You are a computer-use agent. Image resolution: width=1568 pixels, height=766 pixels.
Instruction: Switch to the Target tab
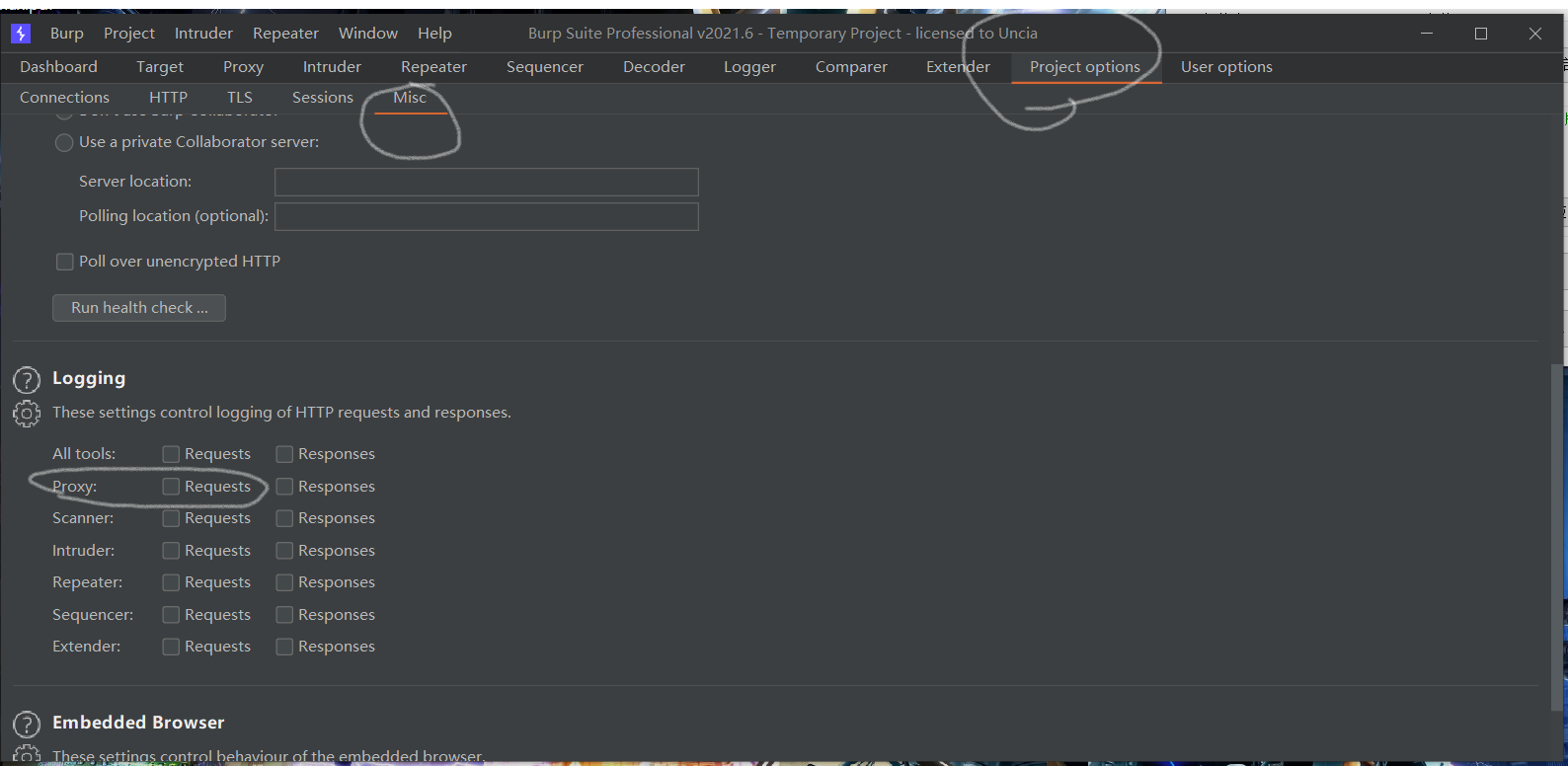tap(160, 67)
